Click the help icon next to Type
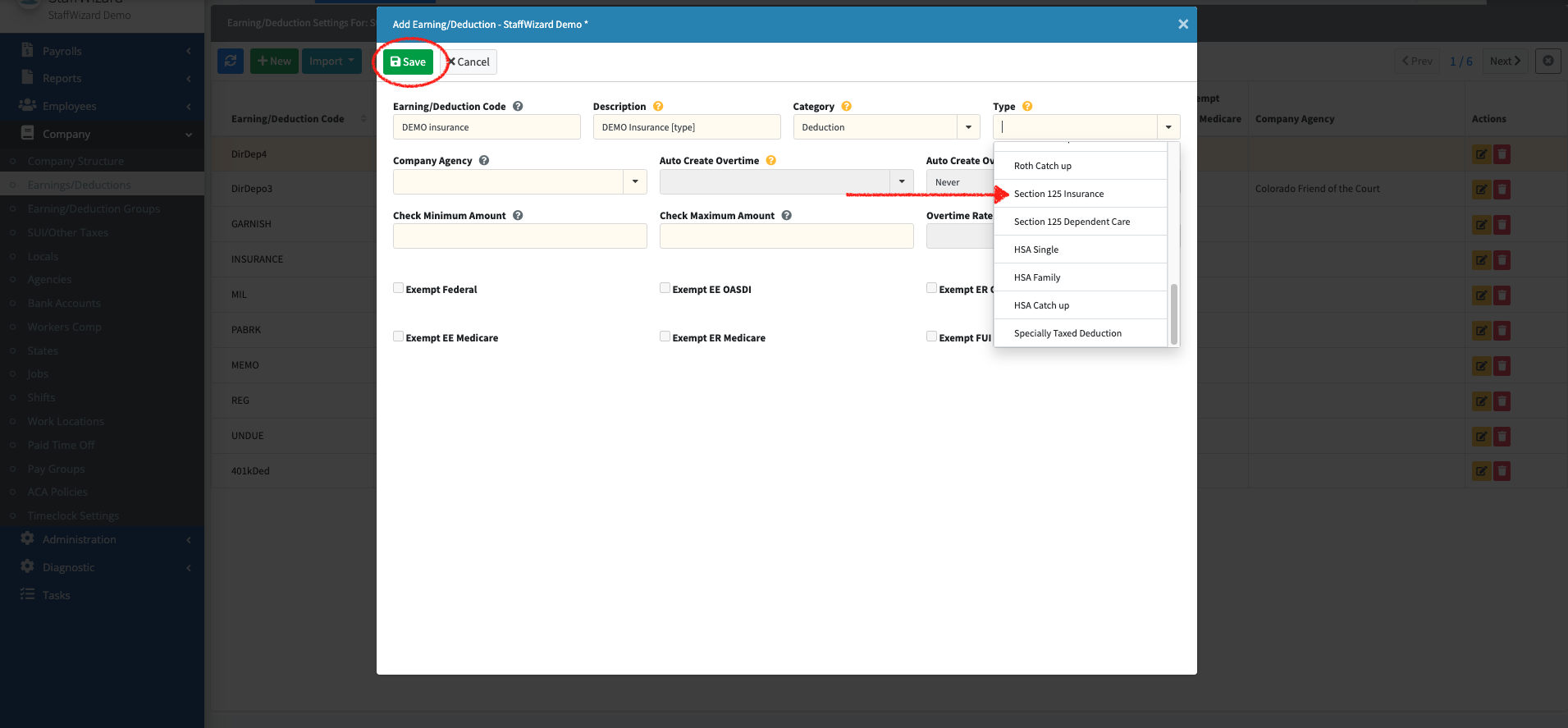Image resolution: width=1568 pixels, height=728 pixels. (1027, 107)
